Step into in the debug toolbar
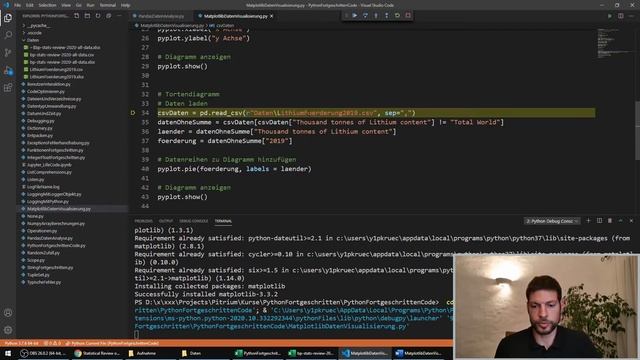This screenshot has width=640, height=360. (x=376, y=16)
